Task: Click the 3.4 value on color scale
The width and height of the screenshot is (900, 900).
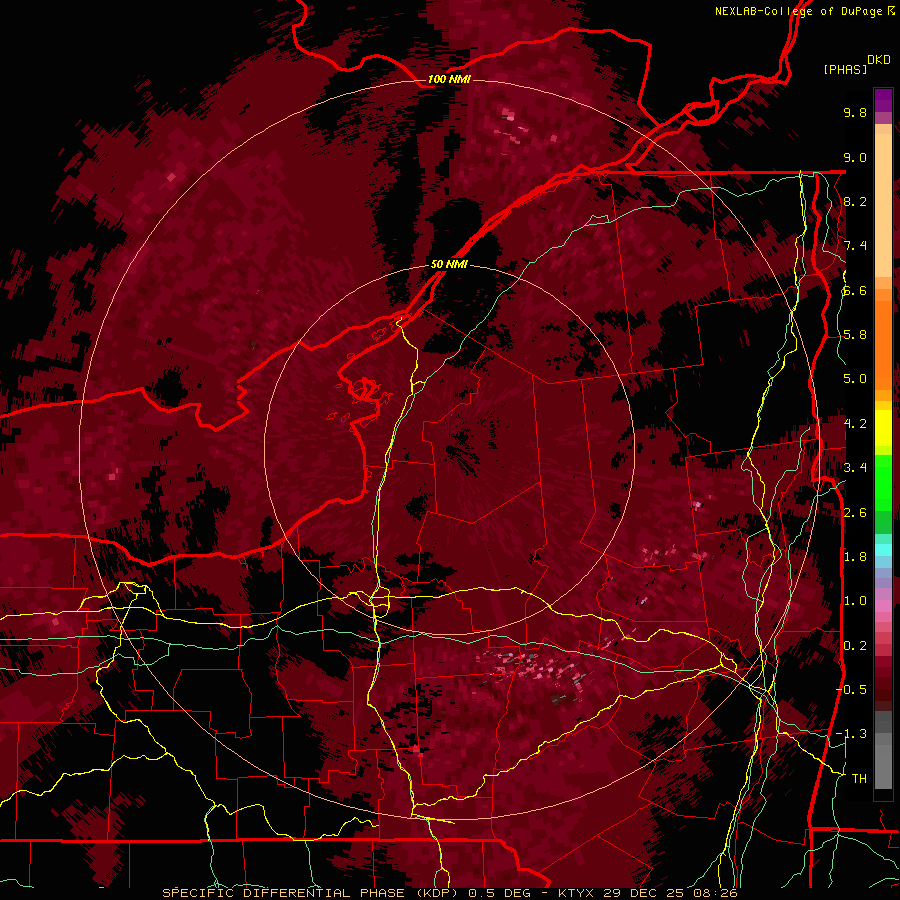Action: pyautogui.click(x=855, y=468)
